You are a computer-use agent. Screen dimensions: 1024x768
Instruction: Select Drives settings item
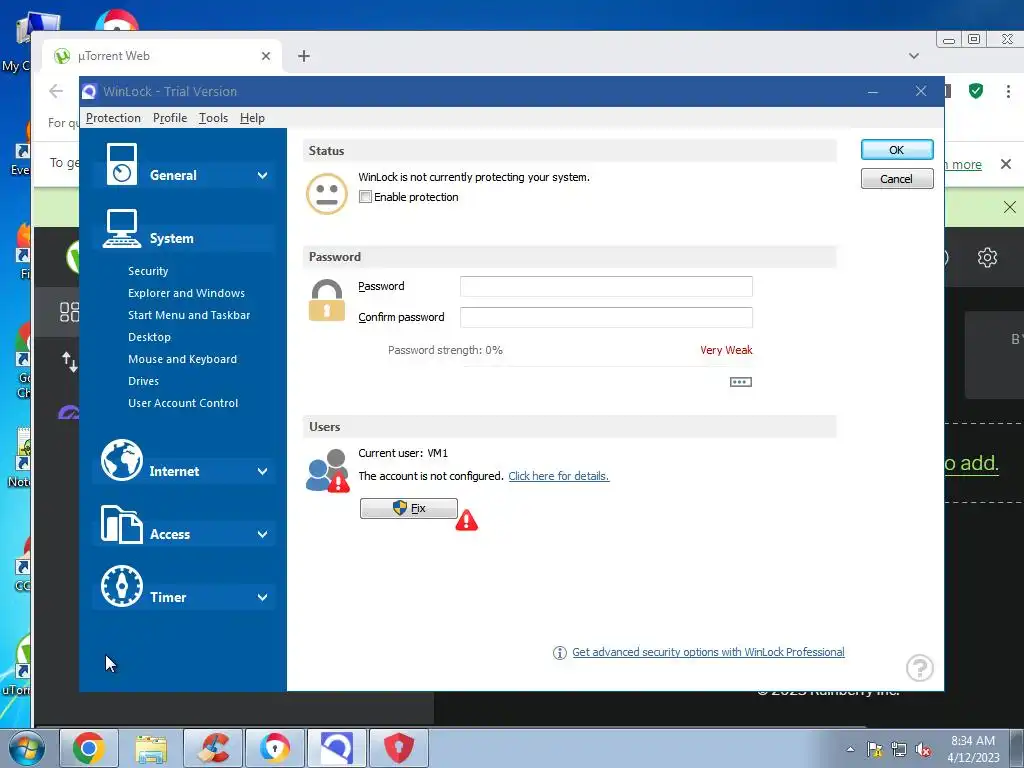coord(144,381)
